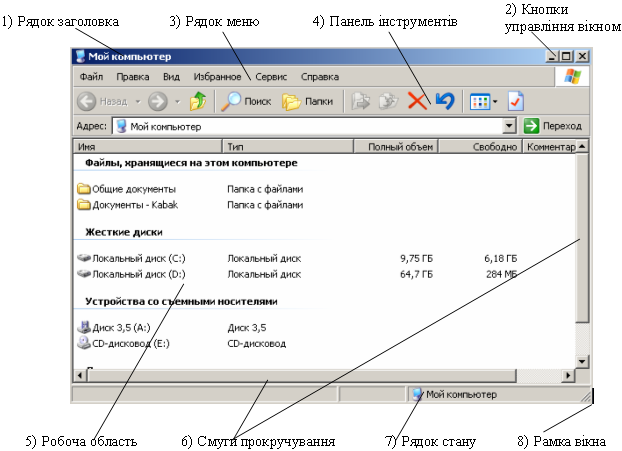Sort by the Свободно column header
The width and height of the screenshot is (622, 451).
(x=481, y=147)
